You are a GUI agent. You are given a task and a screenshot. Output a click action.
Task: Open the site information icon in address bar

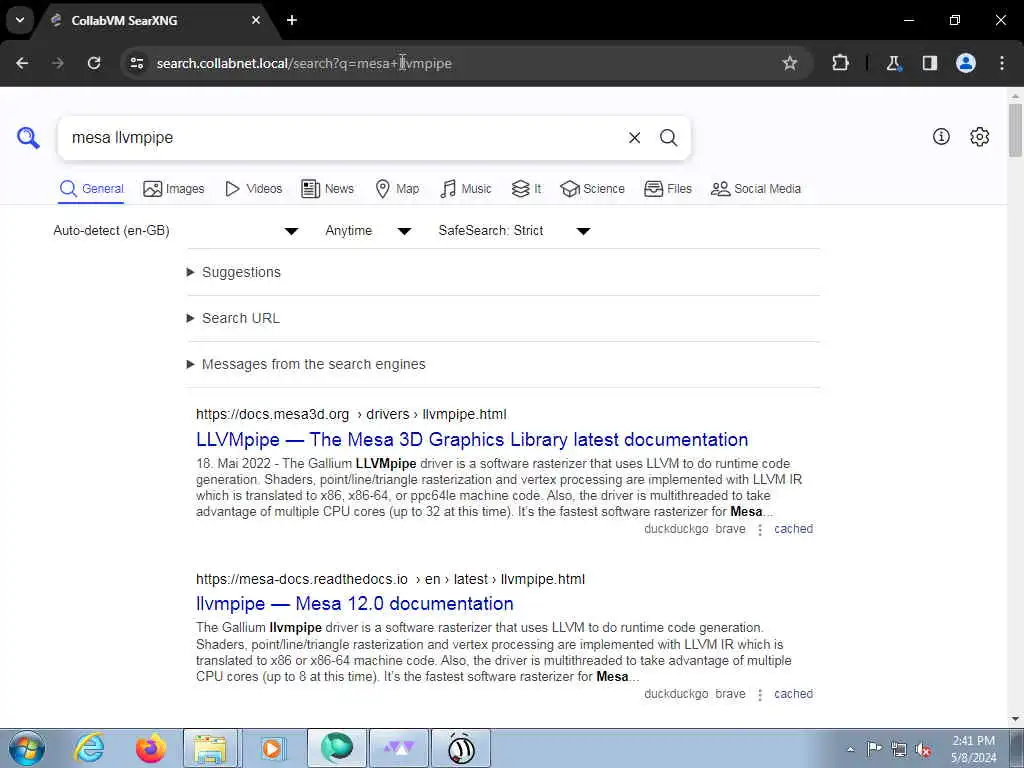point(136,63)
